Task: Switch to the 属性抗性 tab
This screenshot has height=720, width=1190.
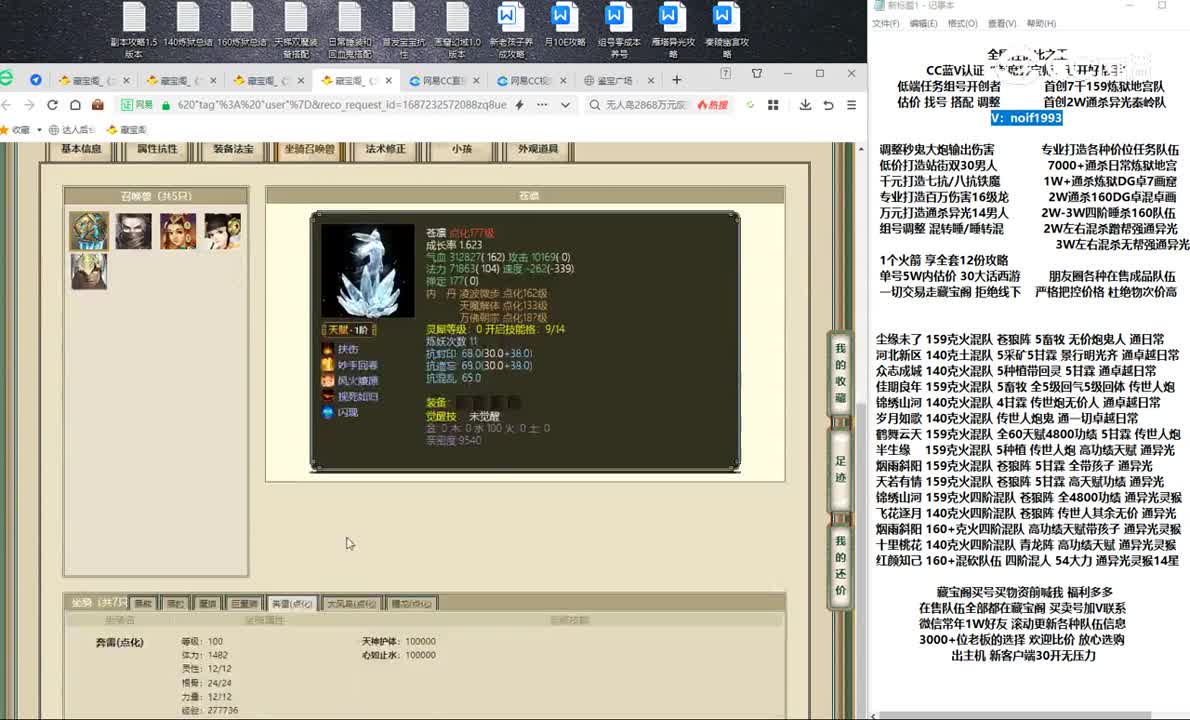Action: [x=157, y=149]
